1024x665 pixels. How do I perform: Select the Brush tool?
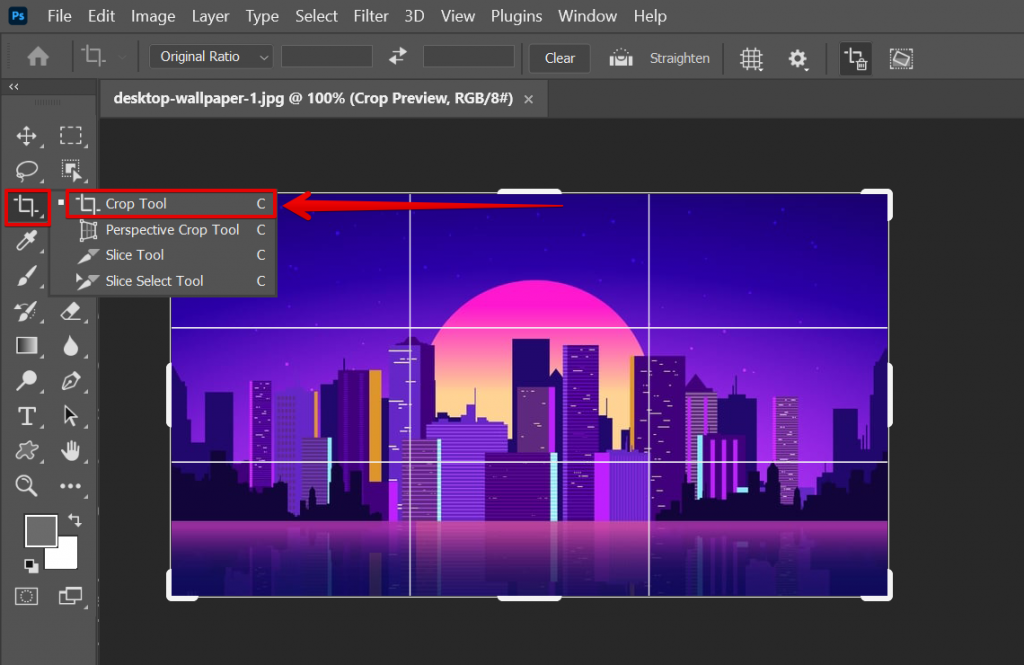click(x=26, y=276)
